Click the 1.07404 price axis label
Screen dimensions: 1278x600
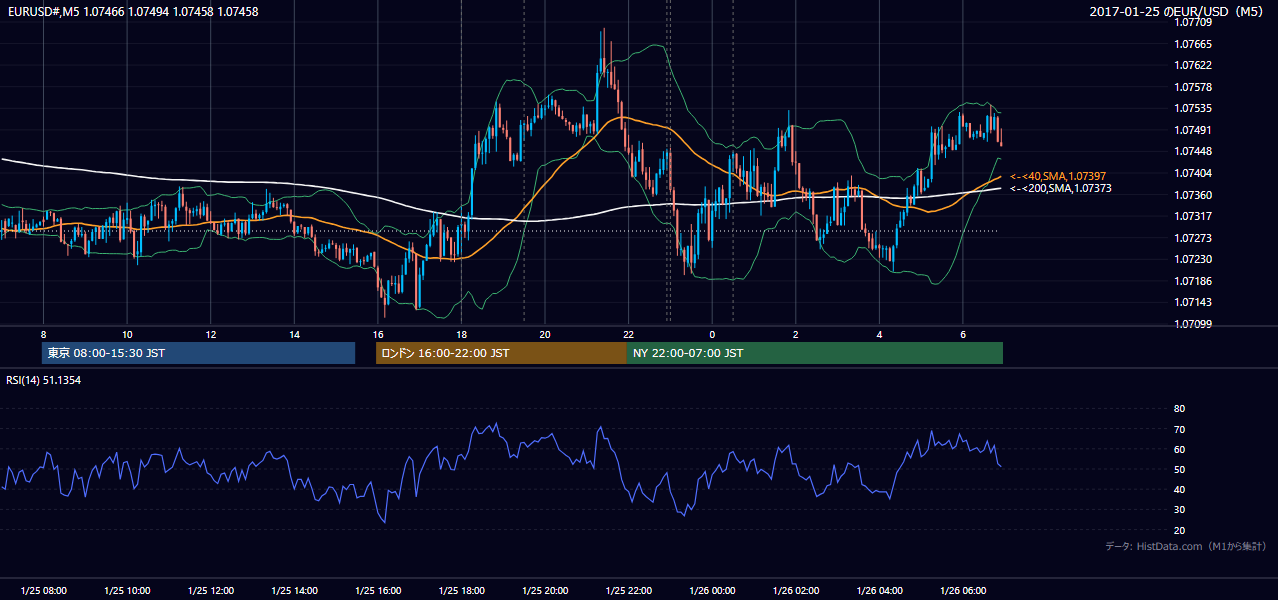pyautogui.click(x=1193, y=173)
